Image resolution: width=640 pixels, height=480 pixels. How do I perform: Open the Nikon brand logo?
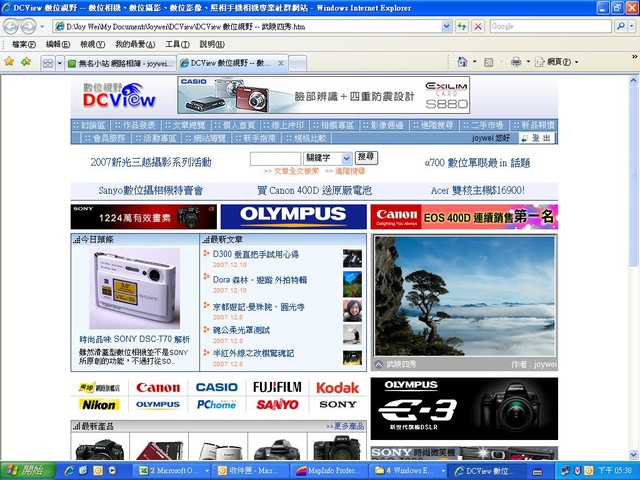tap(99, 405)
